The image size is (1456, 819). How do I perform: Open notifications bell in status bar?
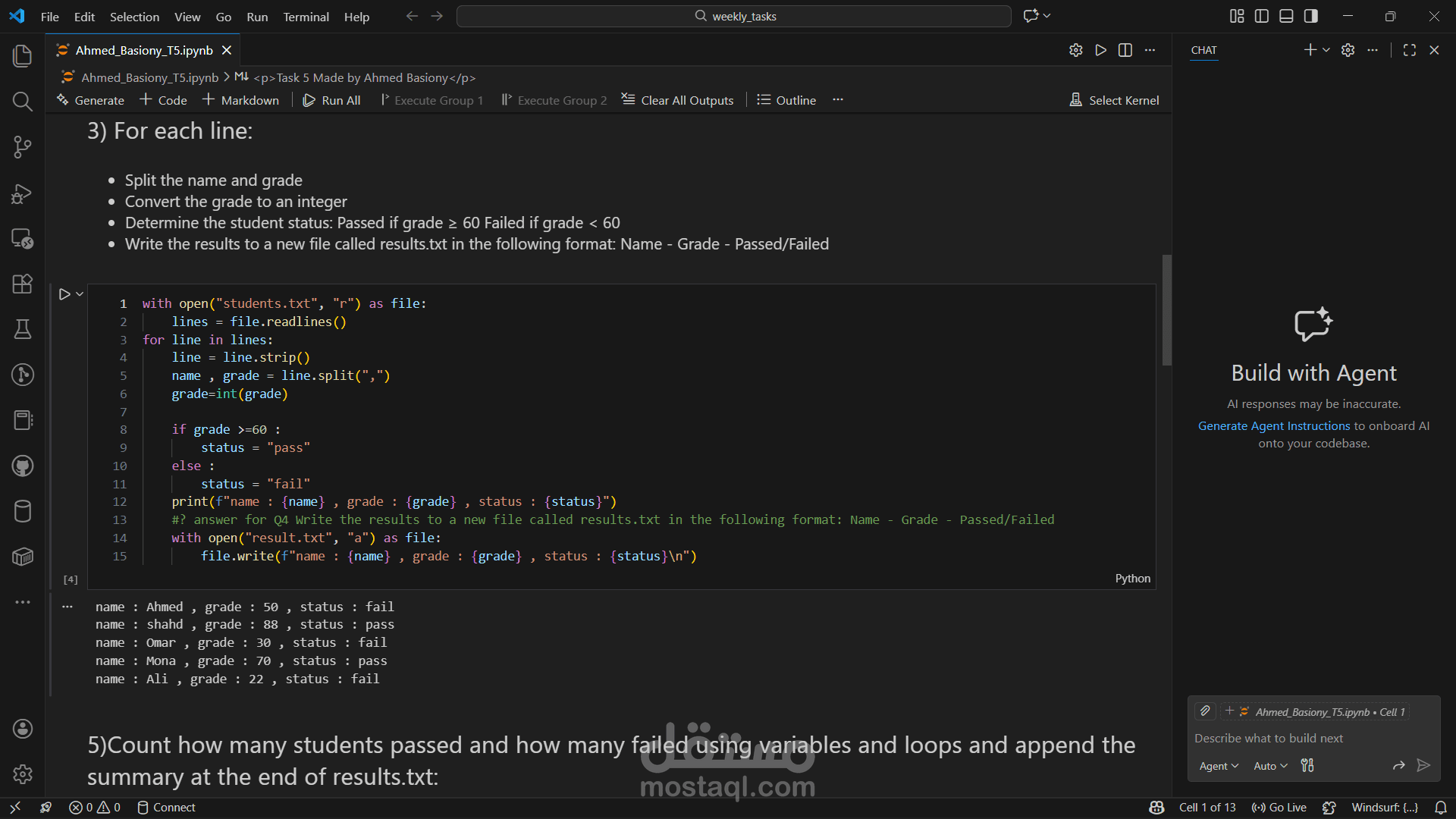coord(1441,808)
